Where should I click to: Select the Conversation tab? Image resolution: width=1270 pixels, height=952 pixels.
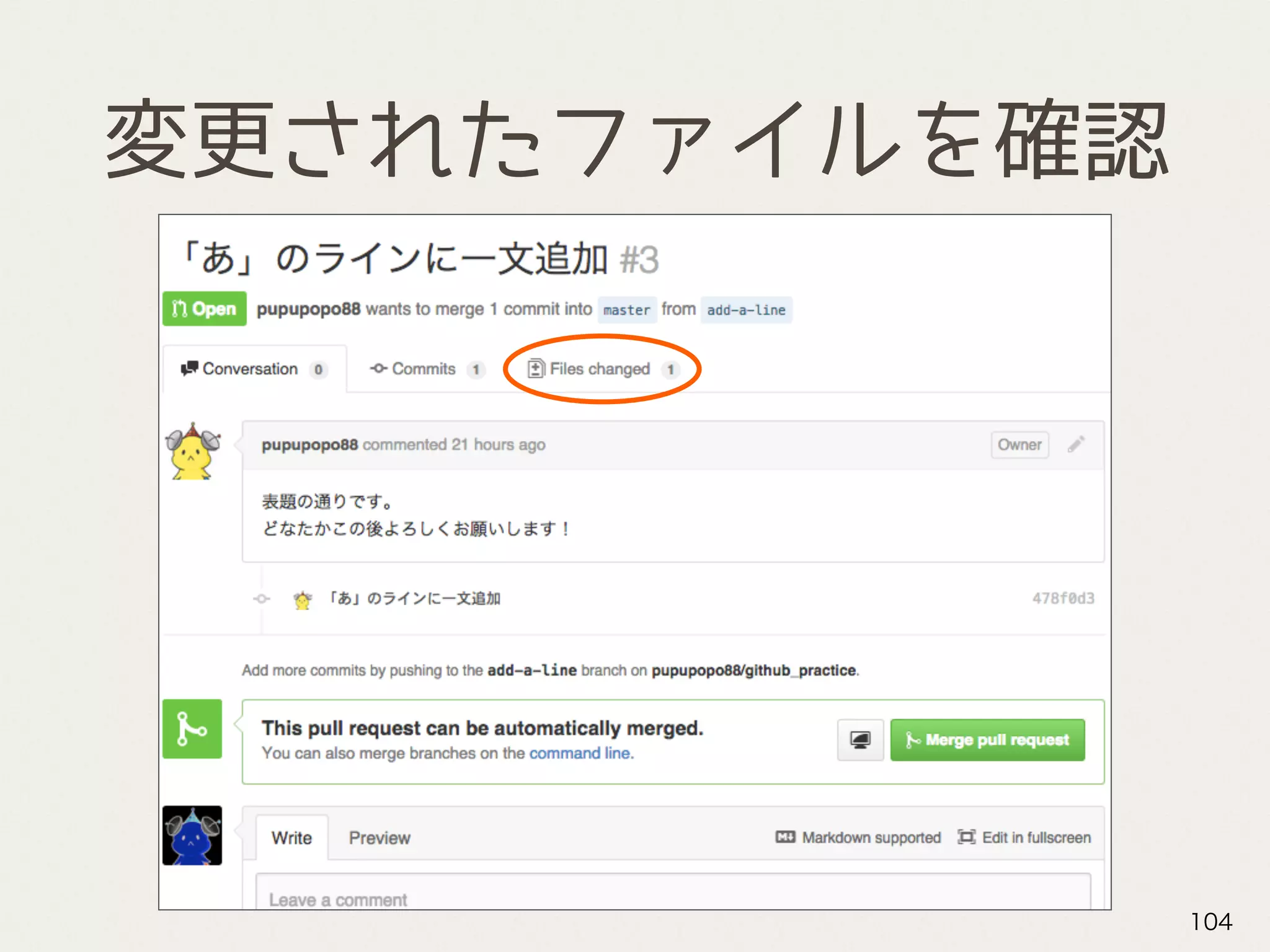(251, 369)
